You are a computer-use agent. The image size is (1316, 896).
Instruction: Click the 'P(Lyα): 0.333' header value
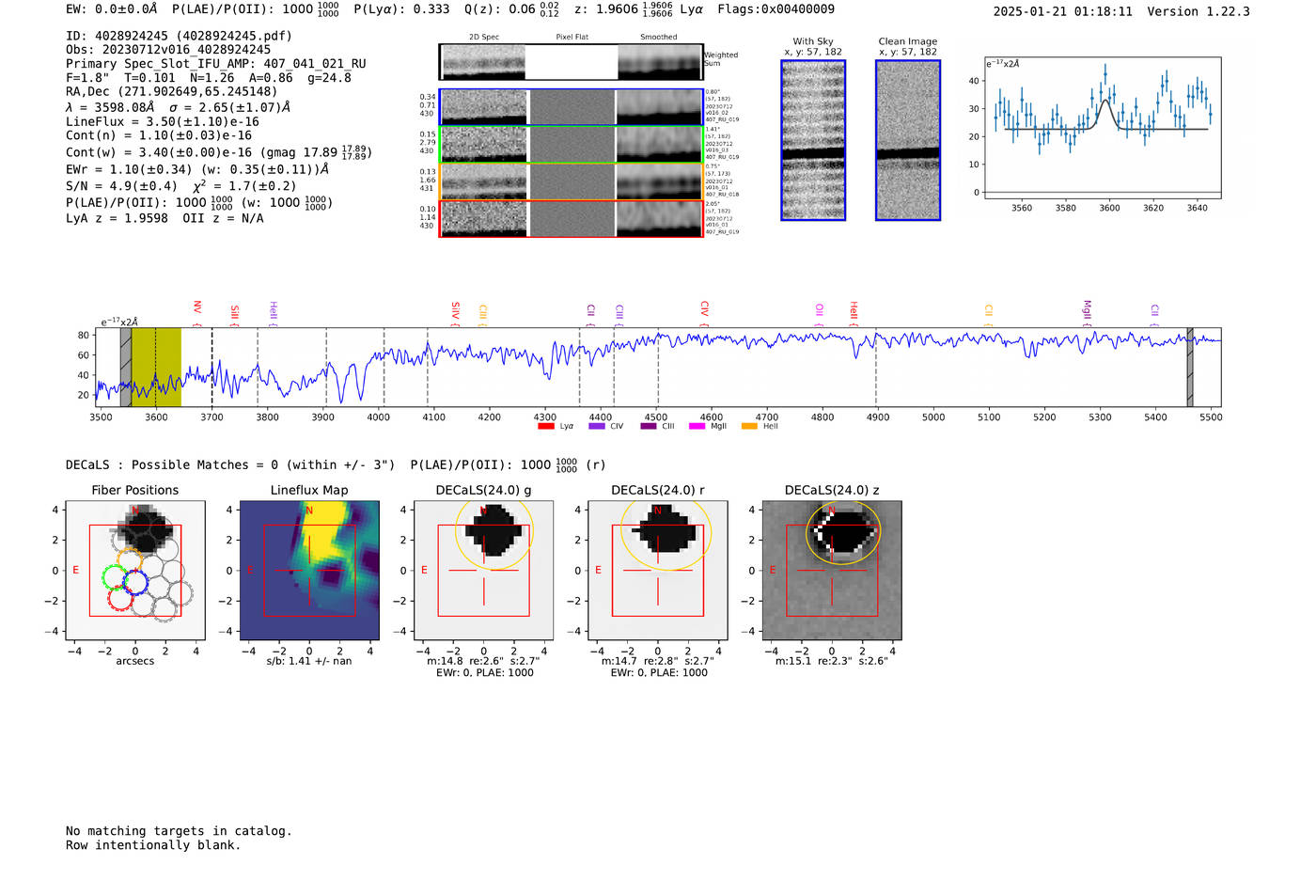tap(401, 8)
